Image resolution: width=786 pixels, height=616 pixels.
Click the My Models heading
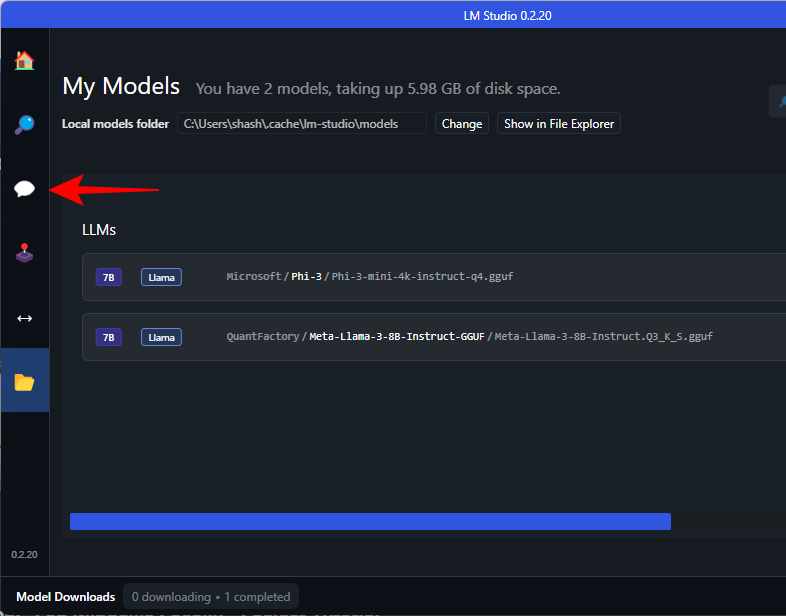(121, 86)
